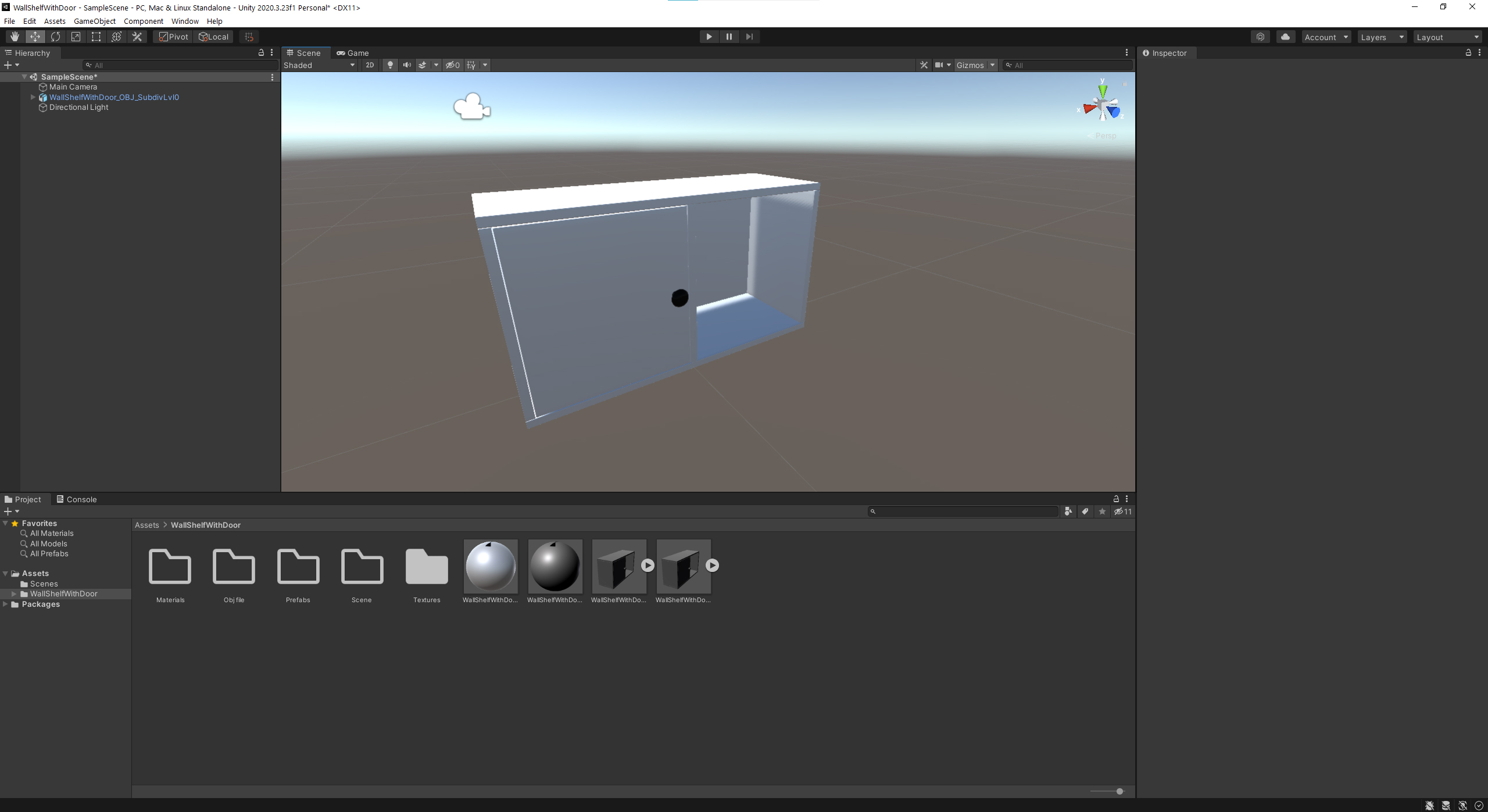Click the Step forward button
The height and width of the screenshot is (812, 1488).
(749, 37)
